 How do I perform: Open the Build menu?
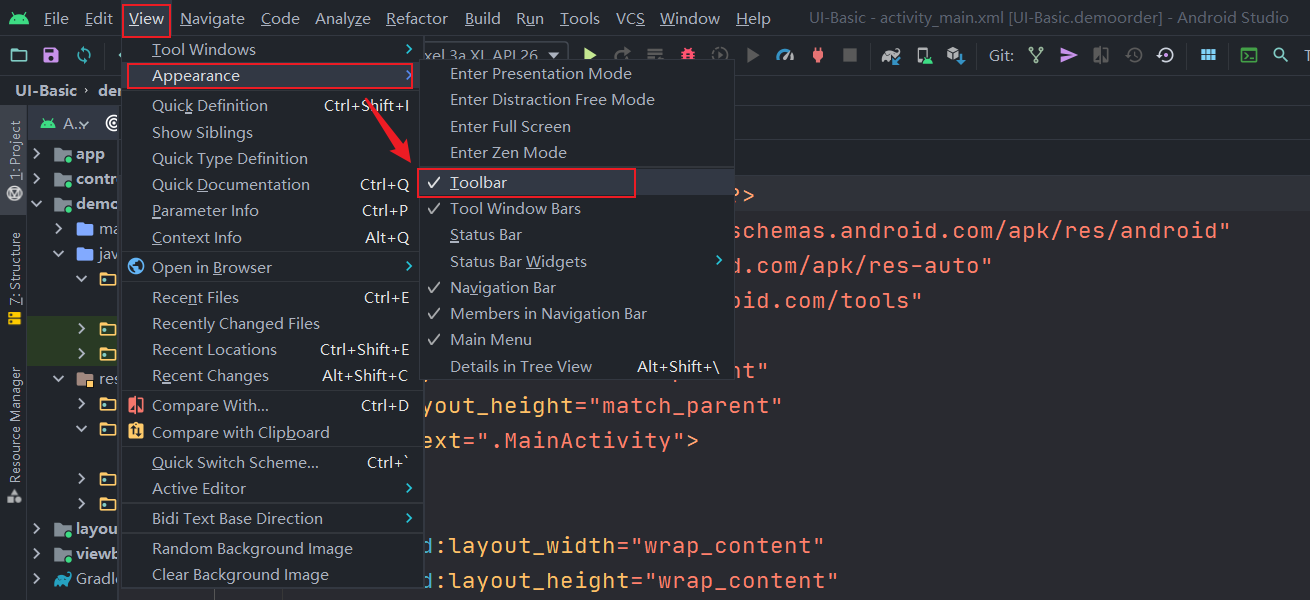coord(483,19)
